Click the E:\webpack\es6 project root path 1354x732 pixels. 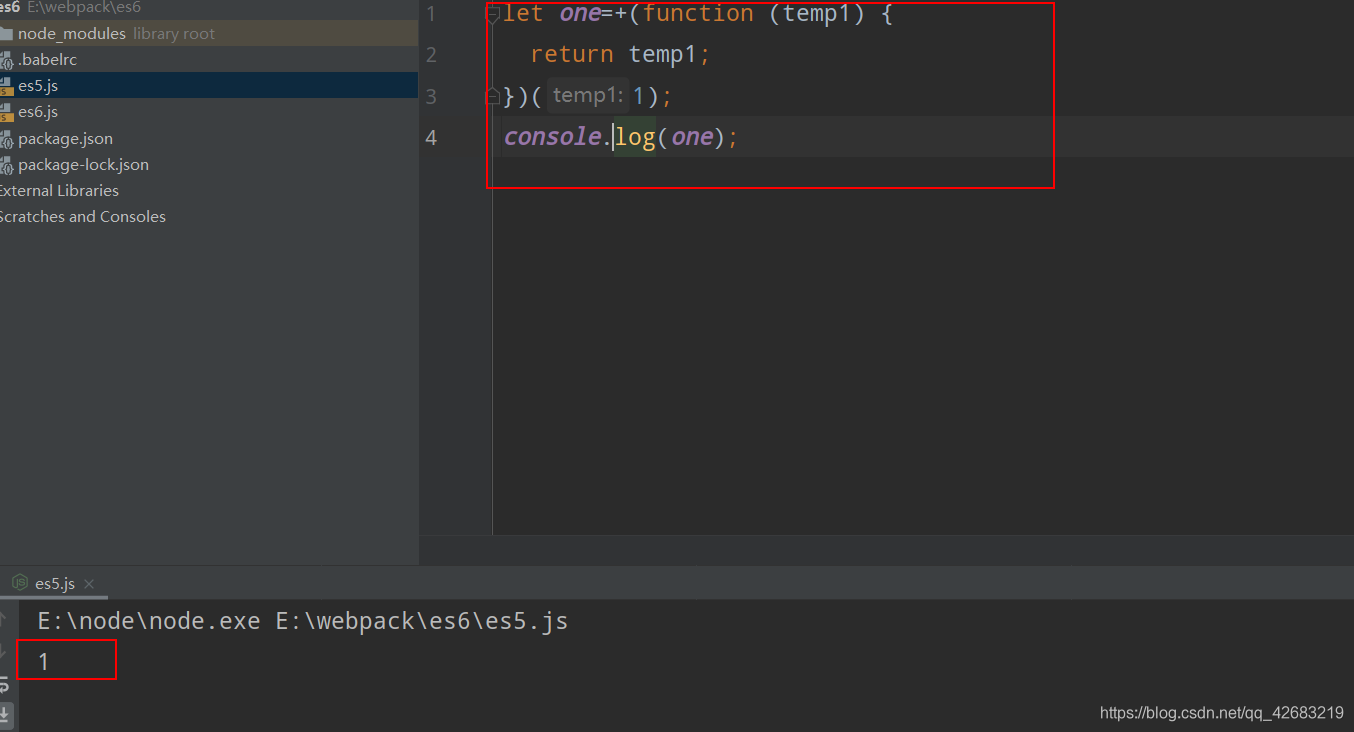[84, 7]
